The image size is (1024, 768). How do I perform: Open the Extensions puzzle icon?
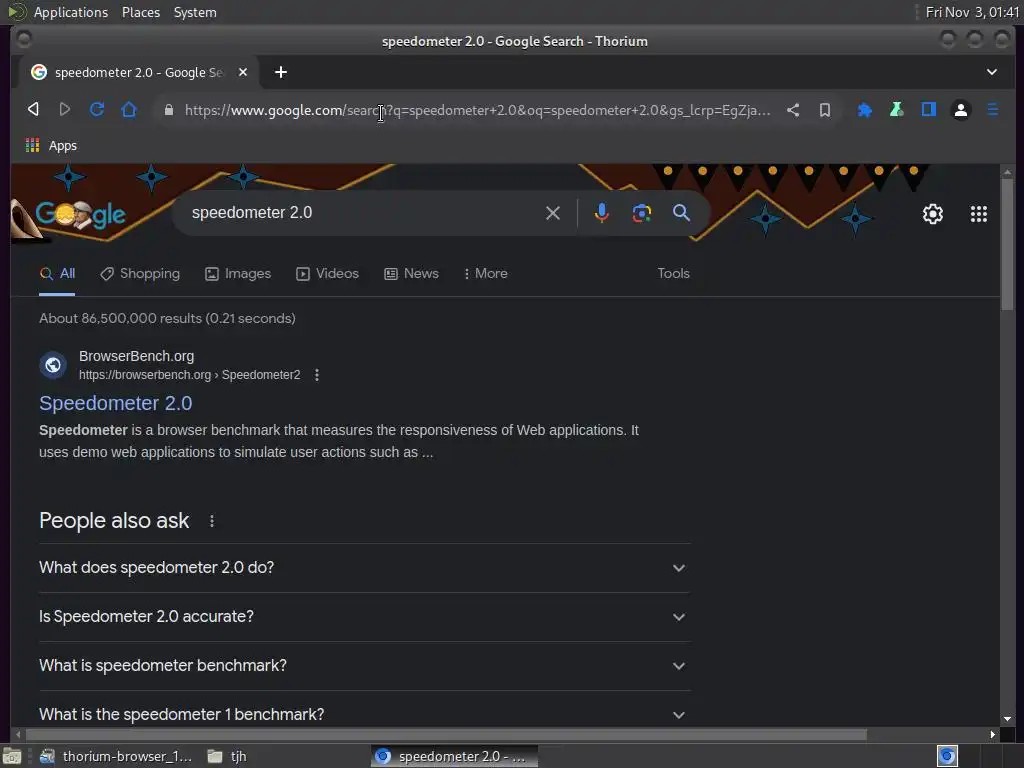pyautogui.click(x=864, y=110)
